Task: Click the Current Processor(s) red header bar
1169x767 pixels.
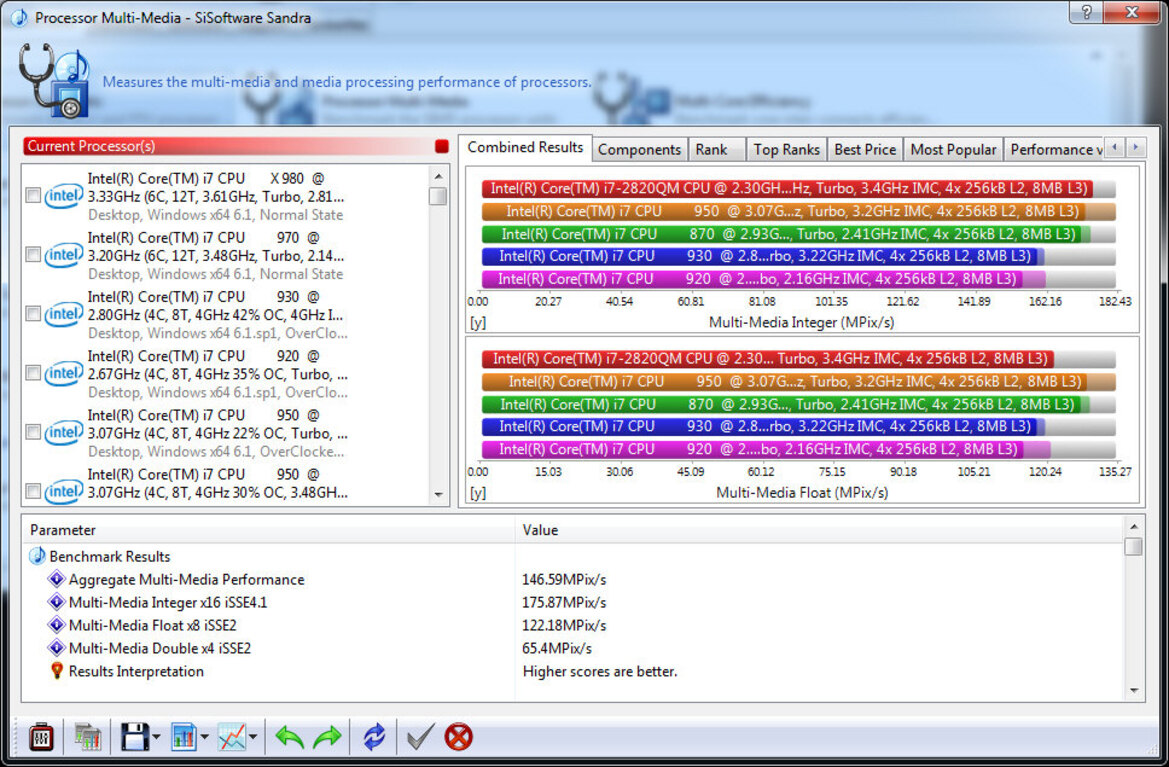Action: coord(227,146)
